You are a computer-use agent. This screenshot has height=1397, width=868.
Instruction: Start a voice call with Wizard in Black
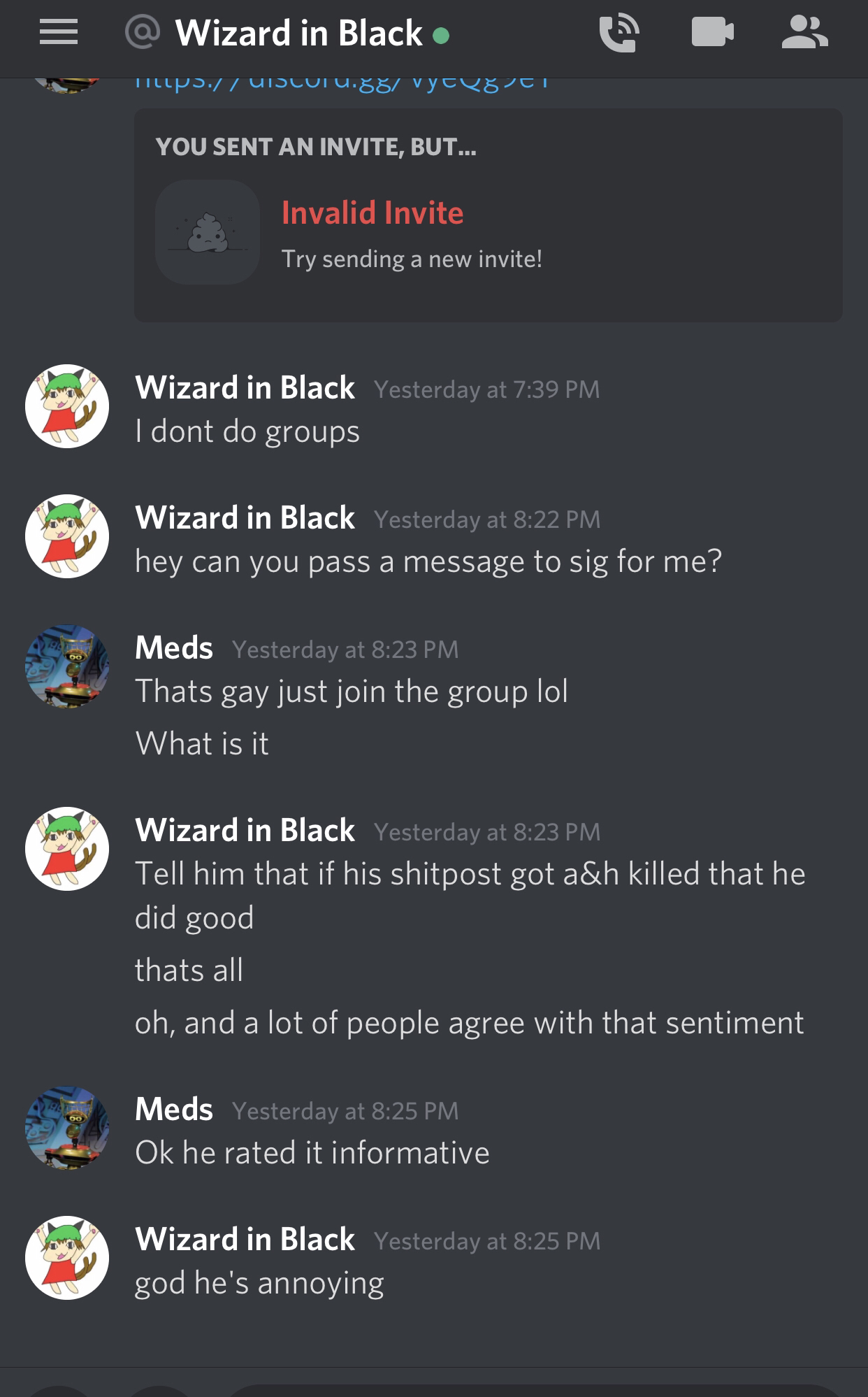tap(619, 33)
